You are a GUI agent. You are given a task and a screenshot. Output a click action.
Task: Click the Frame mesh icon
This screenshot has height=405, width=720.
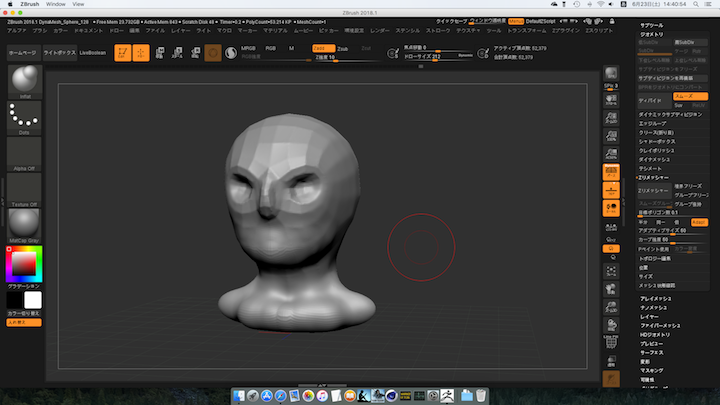611,271
